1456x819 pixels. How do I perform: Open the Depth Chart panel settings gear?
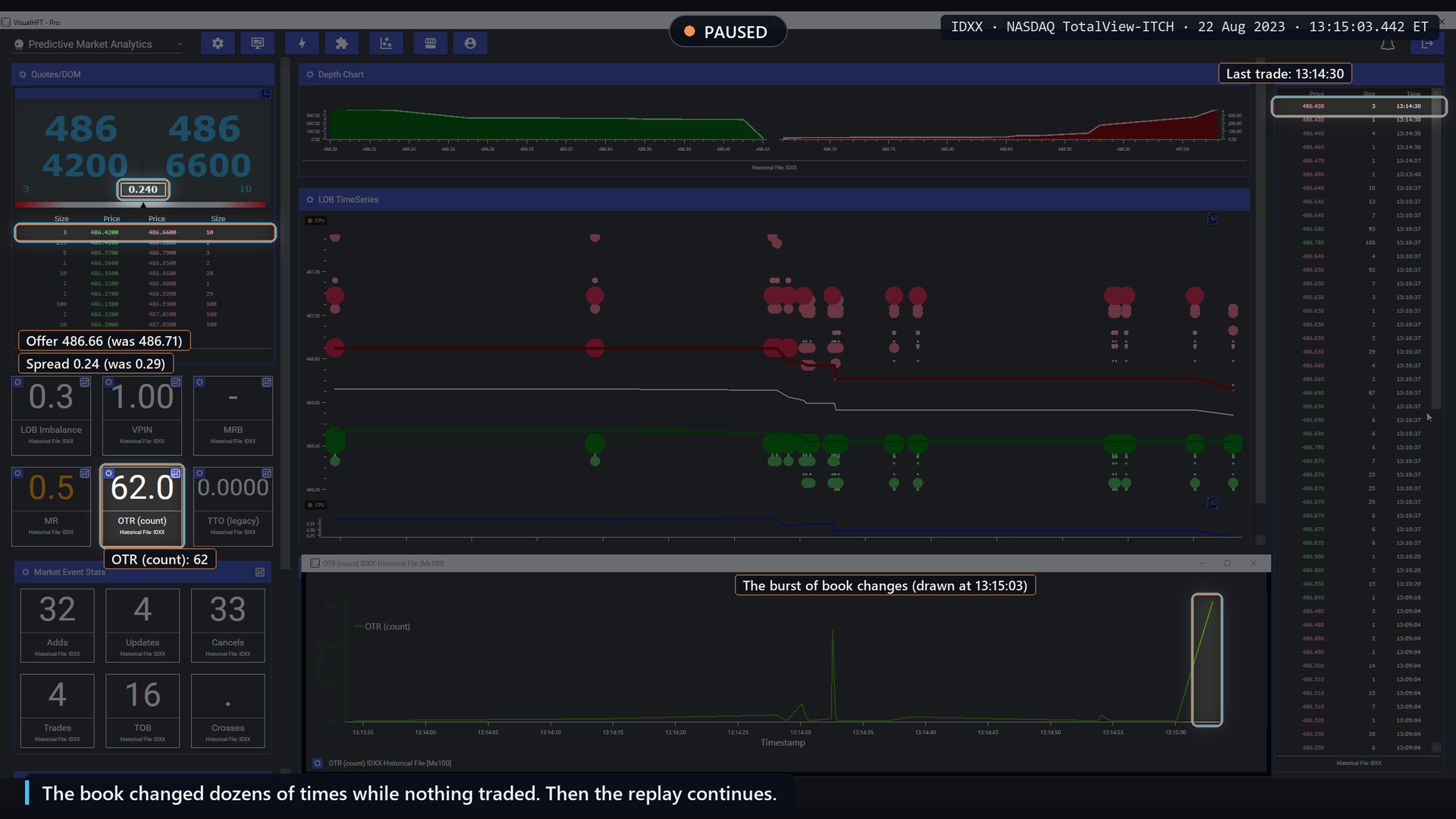coord(310,74)
